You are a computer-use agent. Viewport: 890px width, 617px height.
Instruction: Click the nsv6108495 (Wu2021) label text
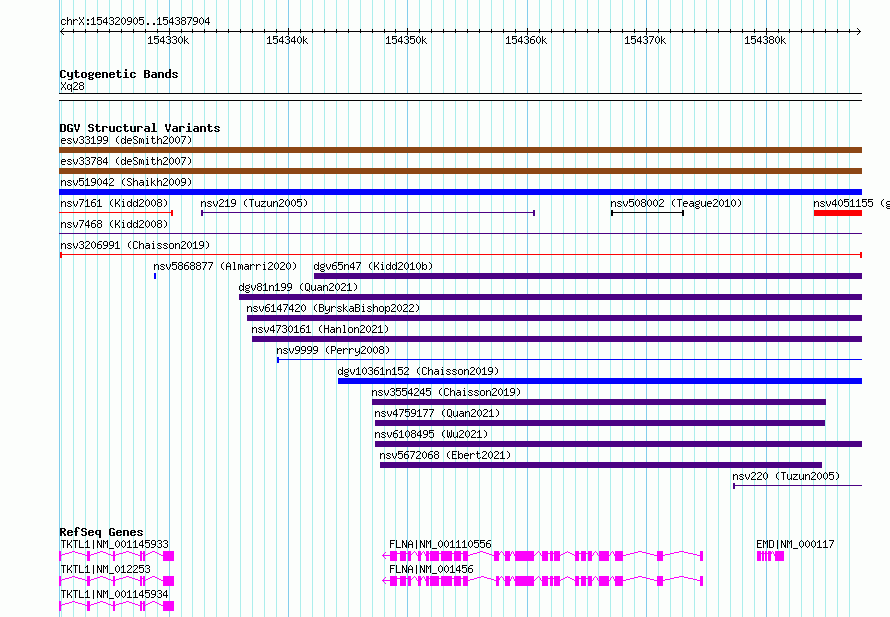[x=431, y=434]
